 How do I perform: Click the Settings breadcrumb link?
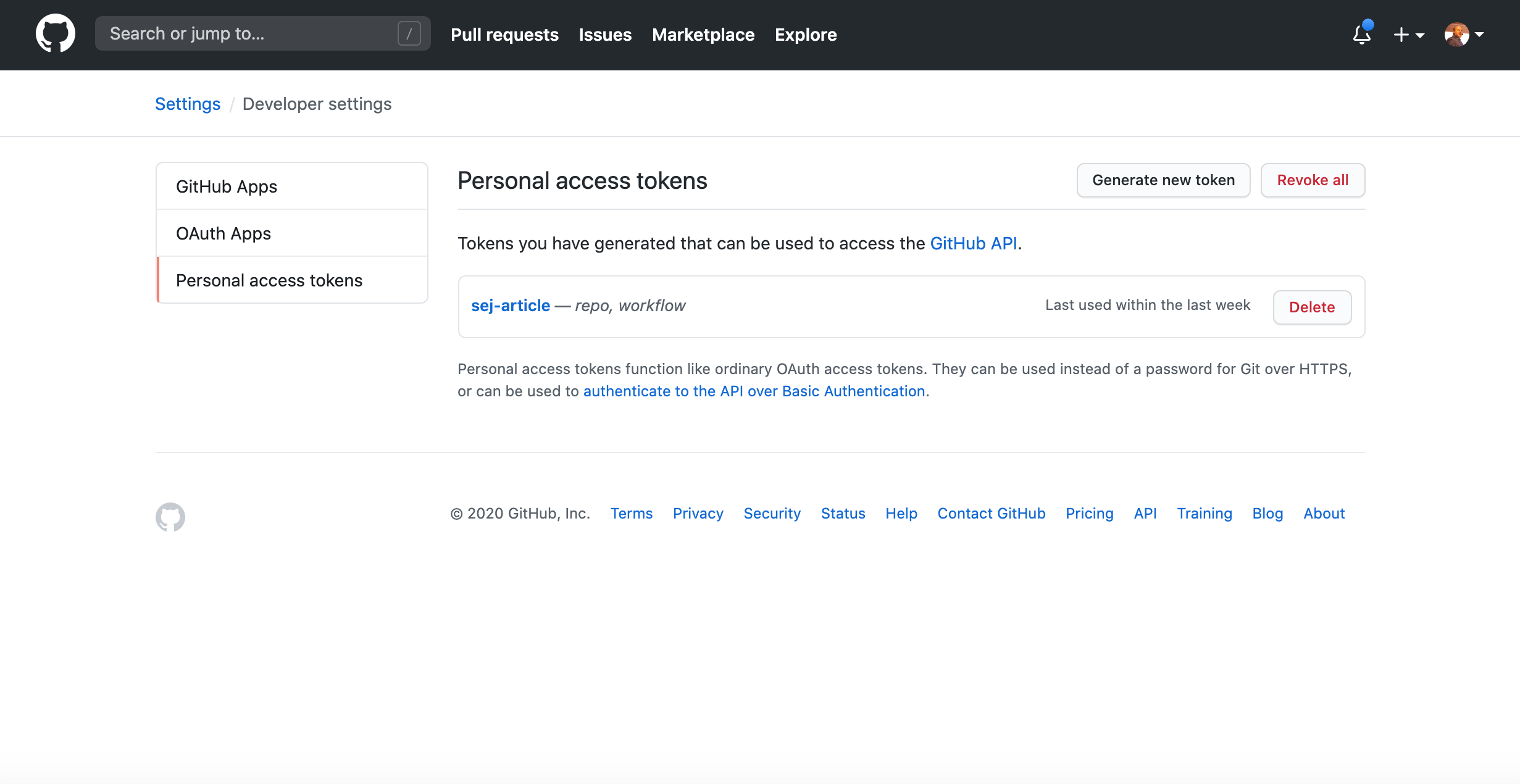click(188, 104)
